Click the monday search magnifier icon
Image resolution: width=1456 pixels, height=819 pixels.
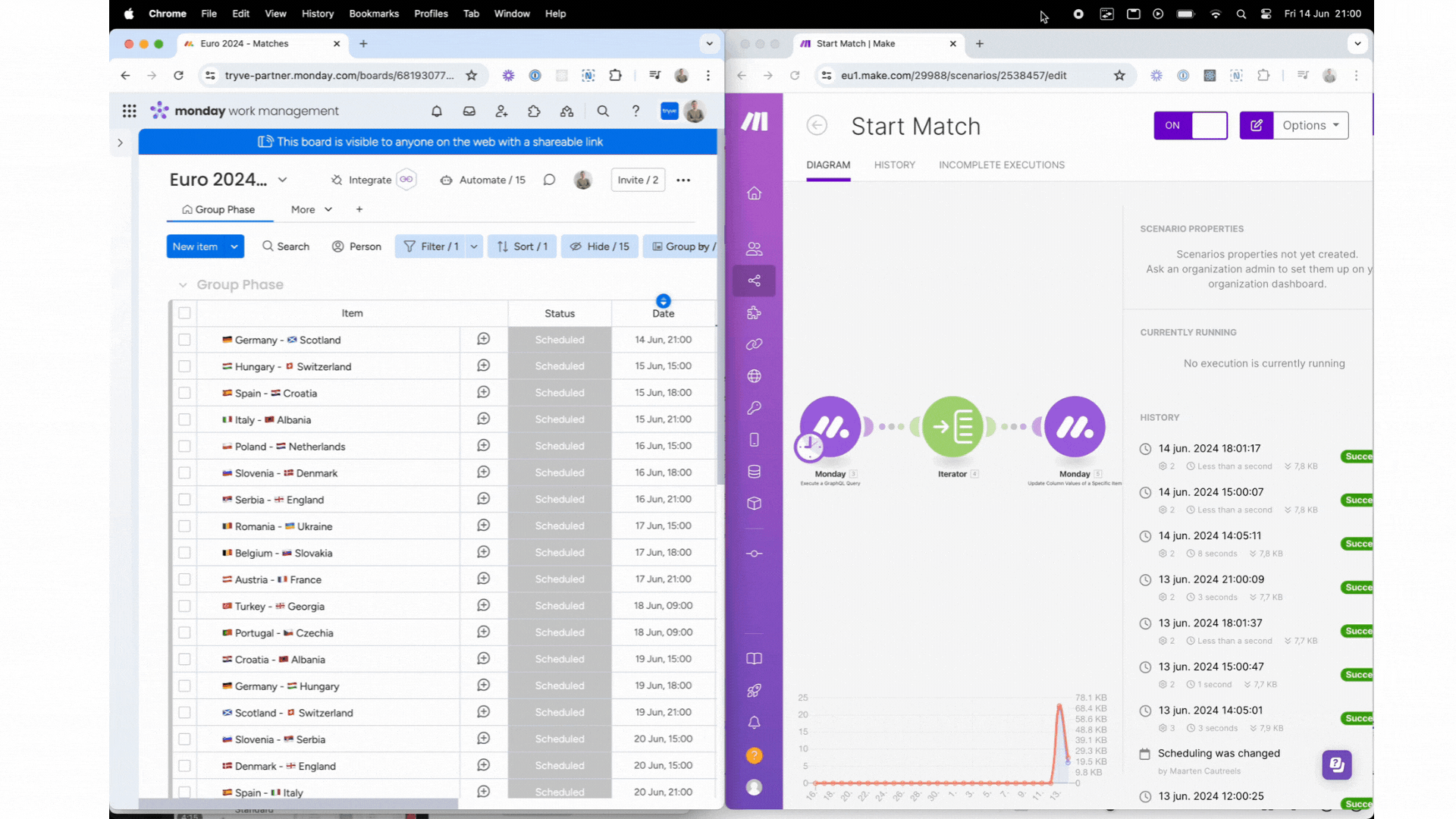(603, 111)
